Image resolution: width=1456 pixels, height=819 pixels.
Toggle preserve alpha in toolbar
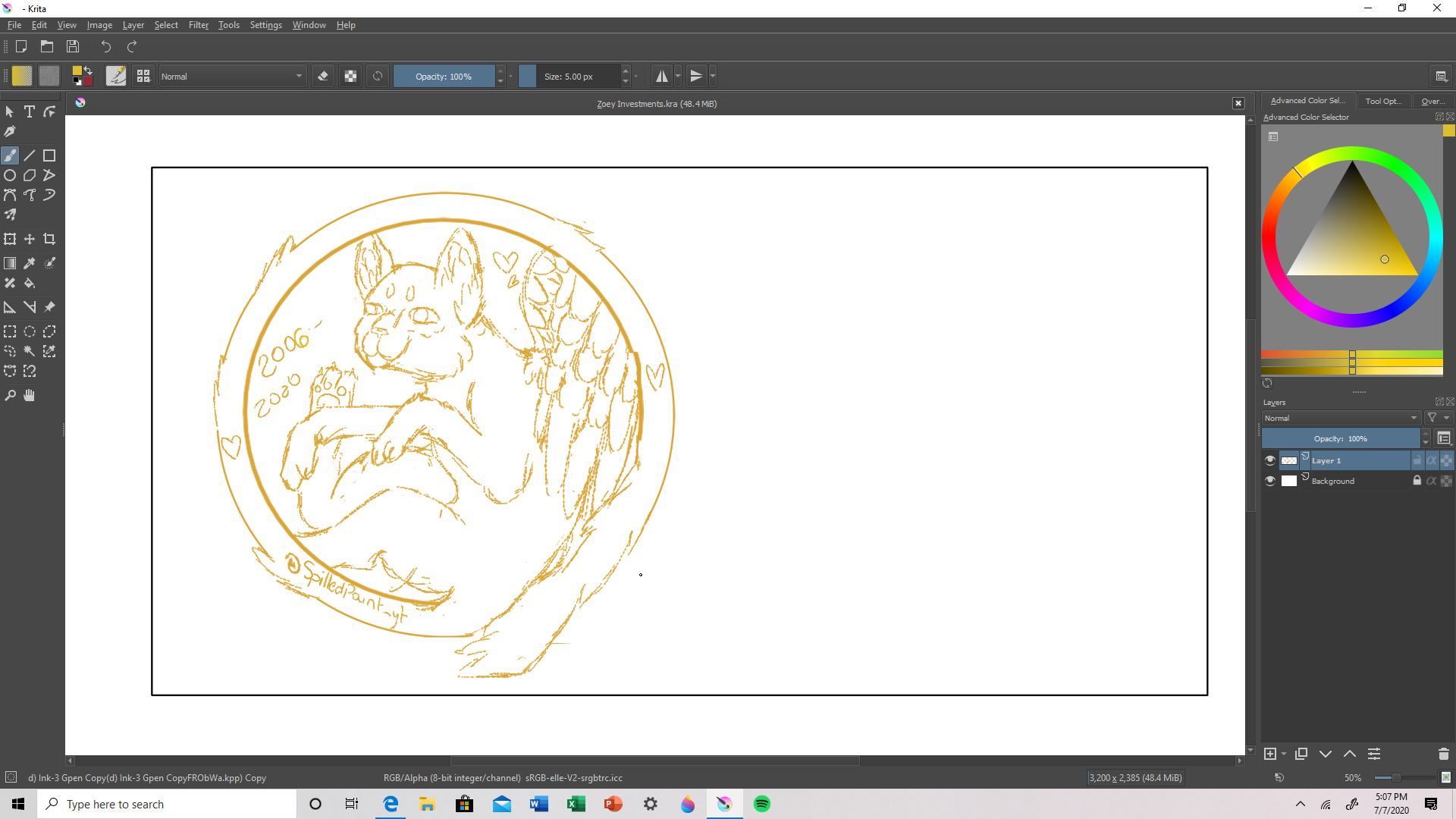[x=350, y=76]
